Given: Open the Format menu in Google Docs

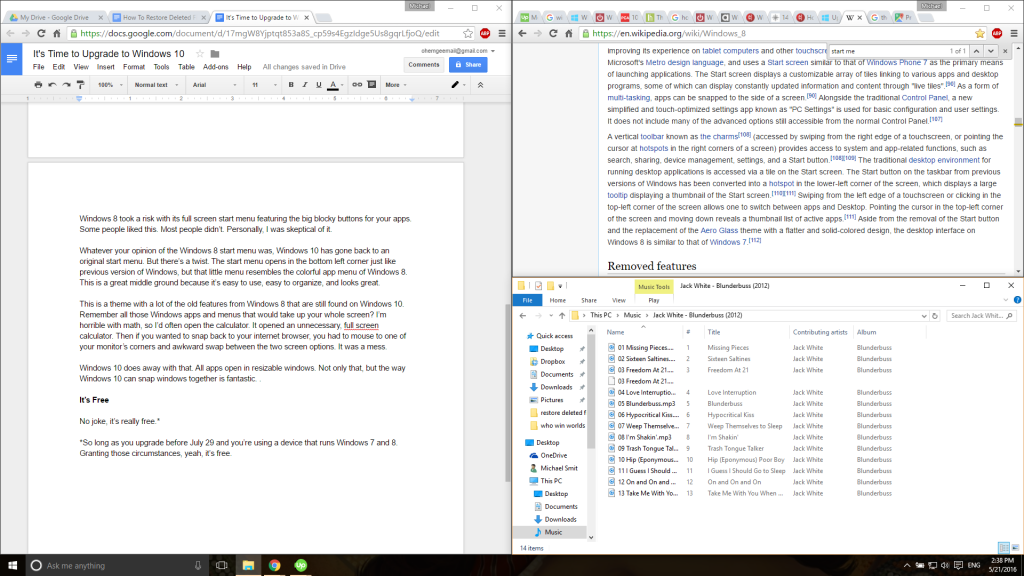Looking at the screenshot, I should click(134, 67).
